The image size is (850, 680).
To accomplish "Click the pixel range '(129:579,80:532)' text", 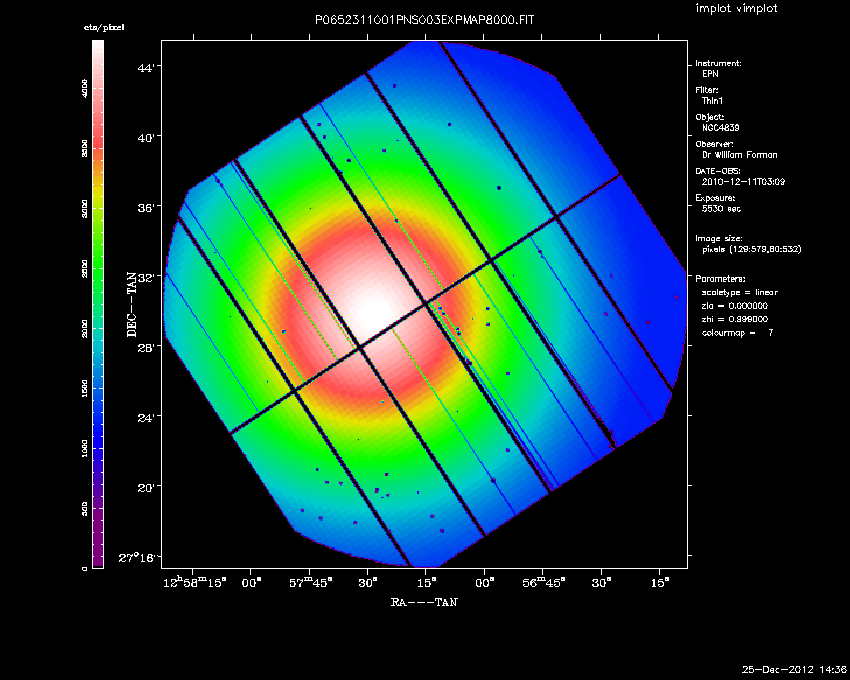I will pos(765,249).
